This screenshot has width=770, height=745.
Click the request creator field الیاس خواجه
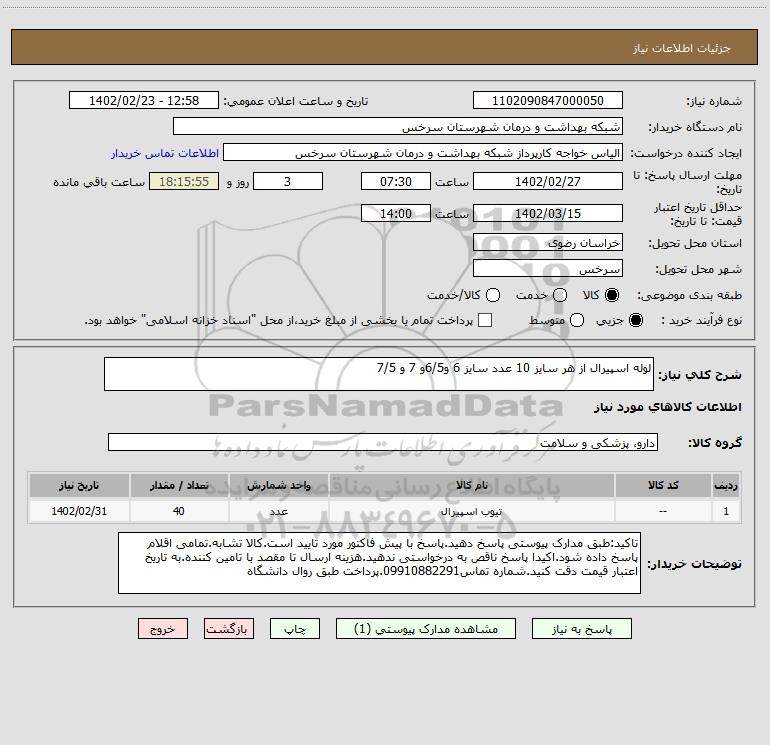click(423, 153)
